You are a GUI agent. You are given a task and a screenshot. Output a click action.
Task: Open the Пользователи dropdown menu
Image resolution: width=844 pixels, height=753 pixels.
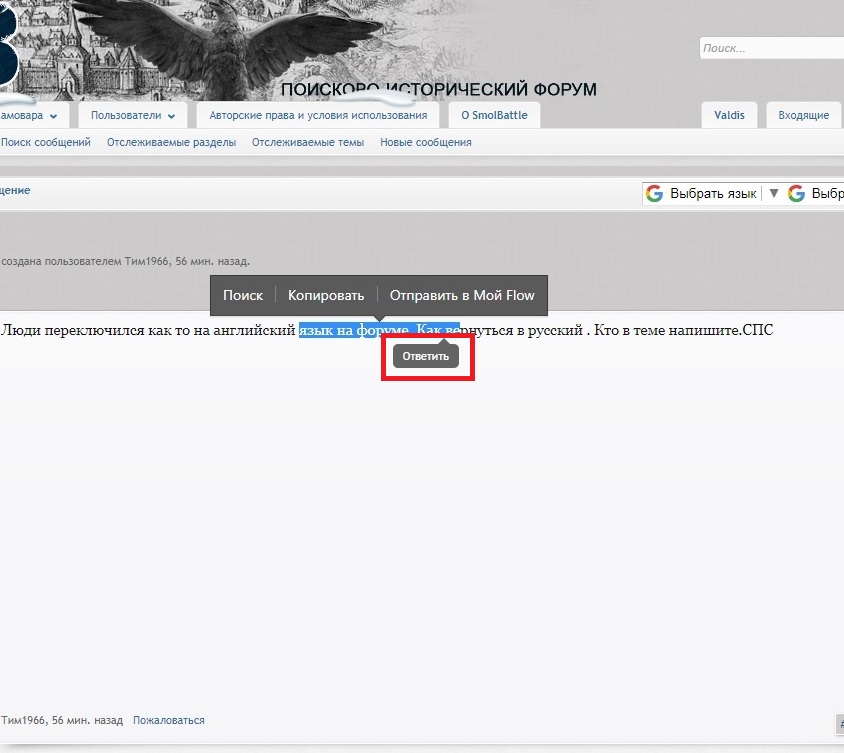click(x=132, y=115)
